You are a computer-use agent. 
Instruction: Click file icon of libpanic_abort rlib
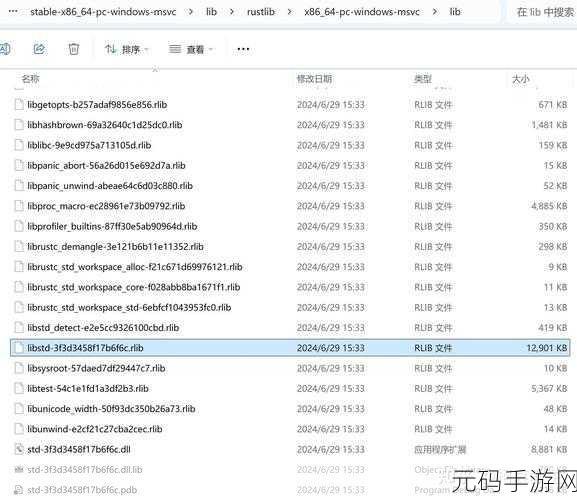tap(19, 166)
